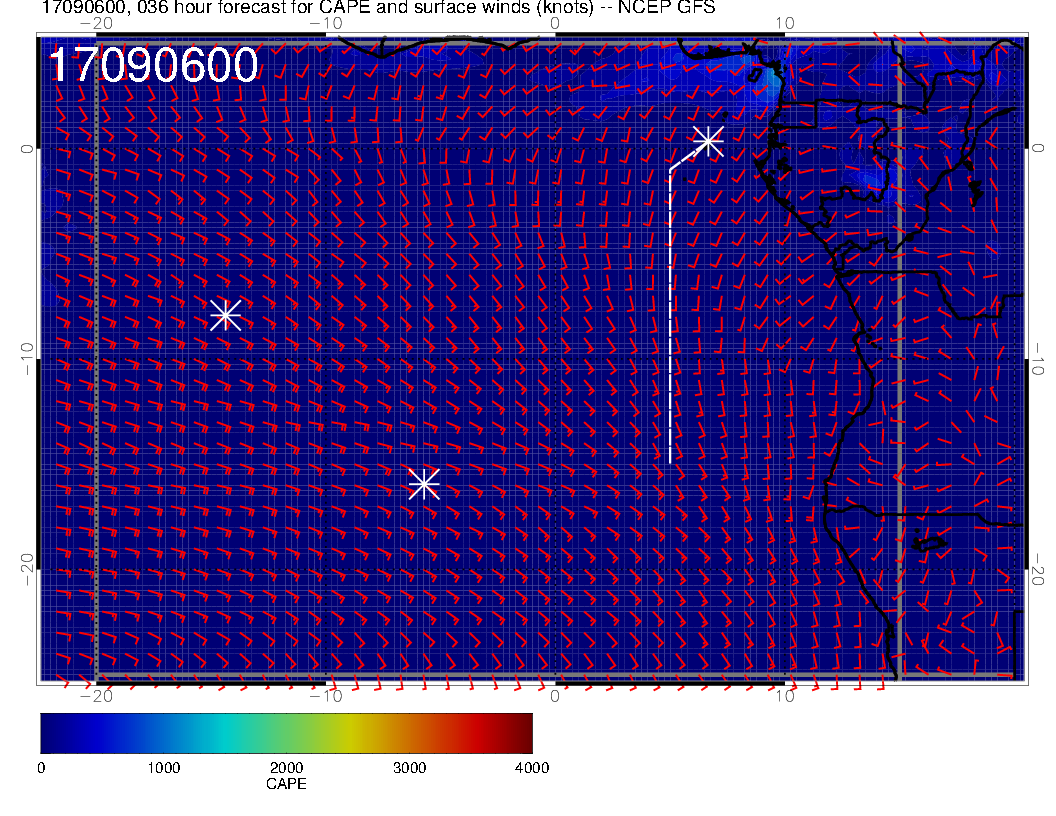Viewport: 1056px width, 816px height.
Task: Click the left axis latitude label -20
Action: [x=26, y=570]
